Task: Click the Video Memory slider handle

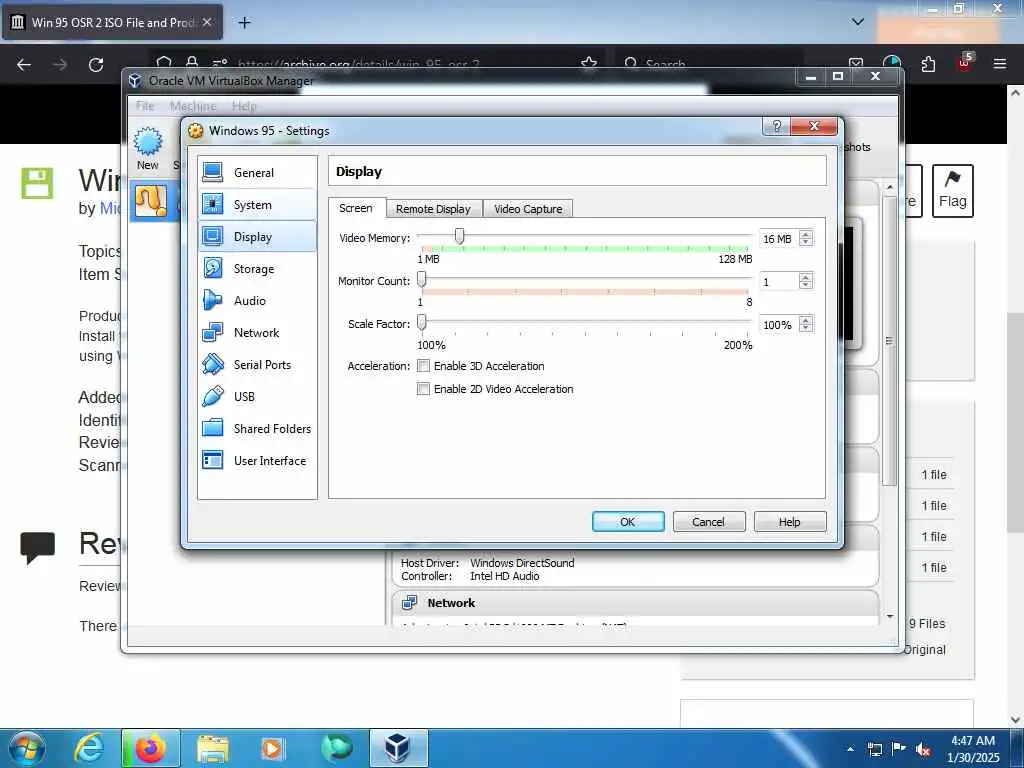Action: (x=460, y=236)
